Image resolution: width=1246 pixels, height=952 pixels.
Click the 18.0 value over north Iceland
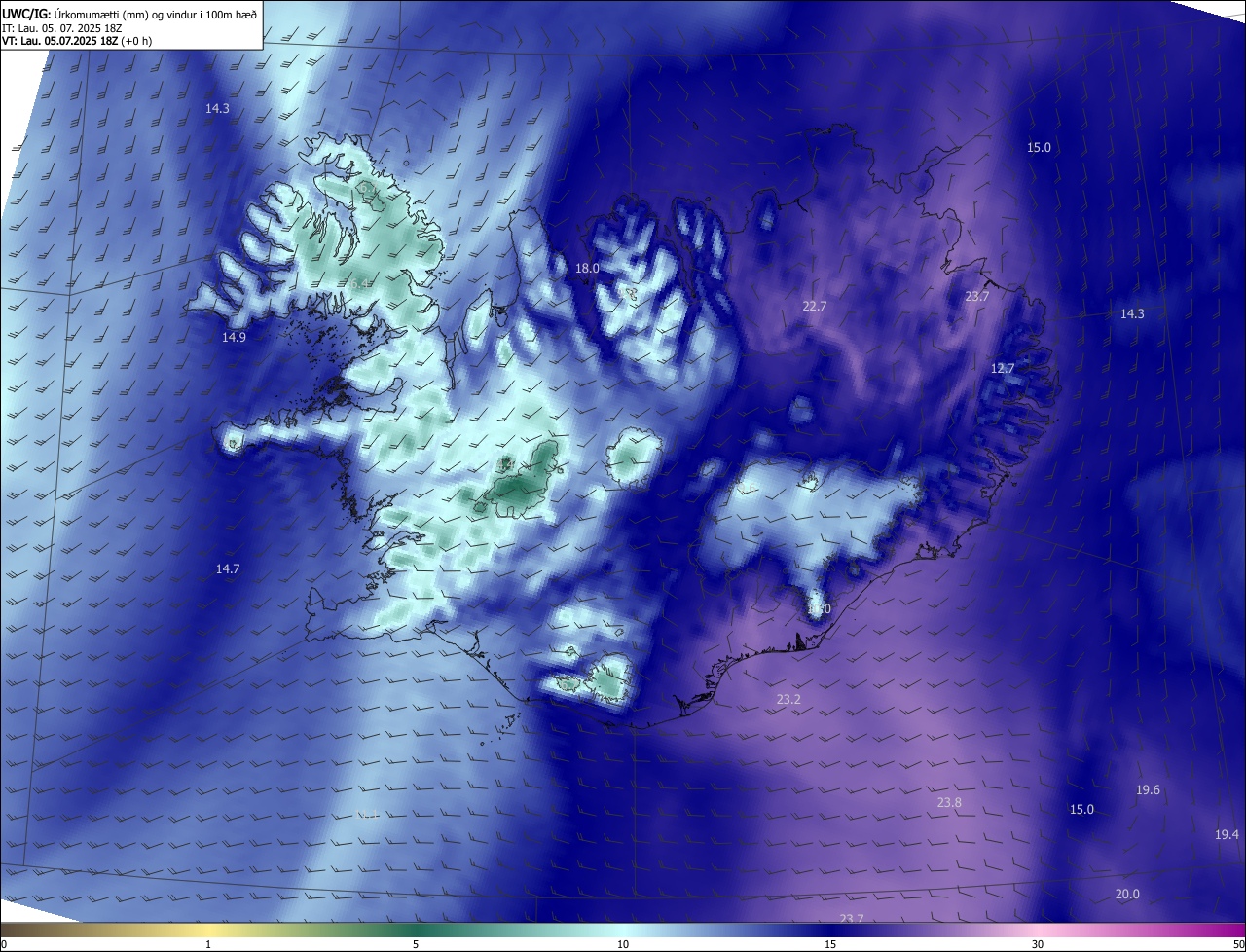click(x=587, y=268)
